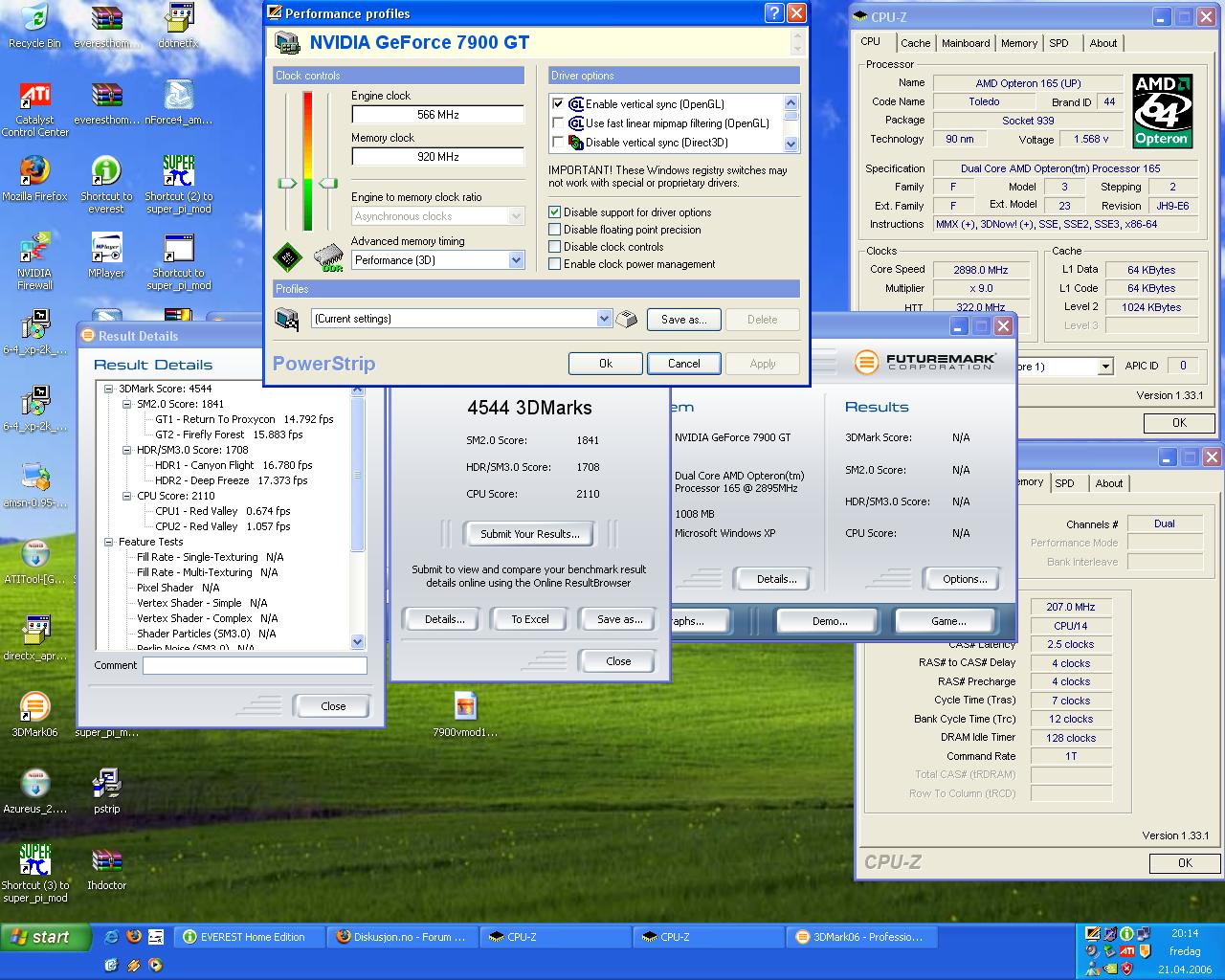Open the lhdoctor archive icon
This screenshot has height=980, width=1225.
tap(106, 867)
